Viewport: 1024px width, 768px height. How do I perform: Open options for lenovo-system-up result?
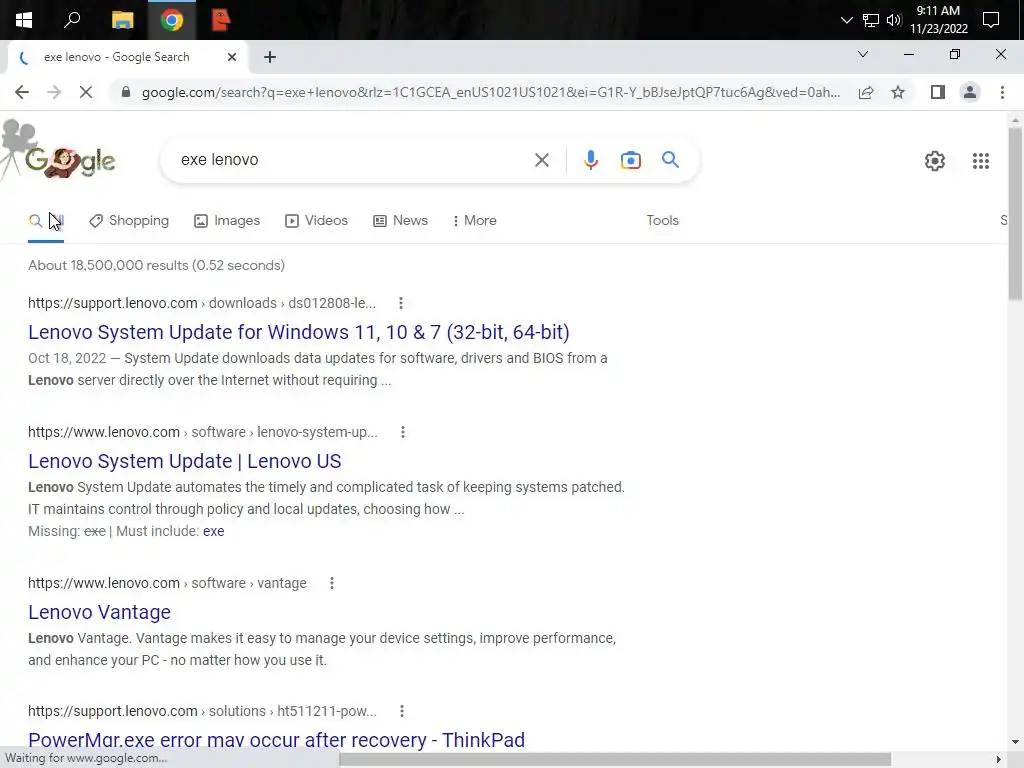[403, 432]
